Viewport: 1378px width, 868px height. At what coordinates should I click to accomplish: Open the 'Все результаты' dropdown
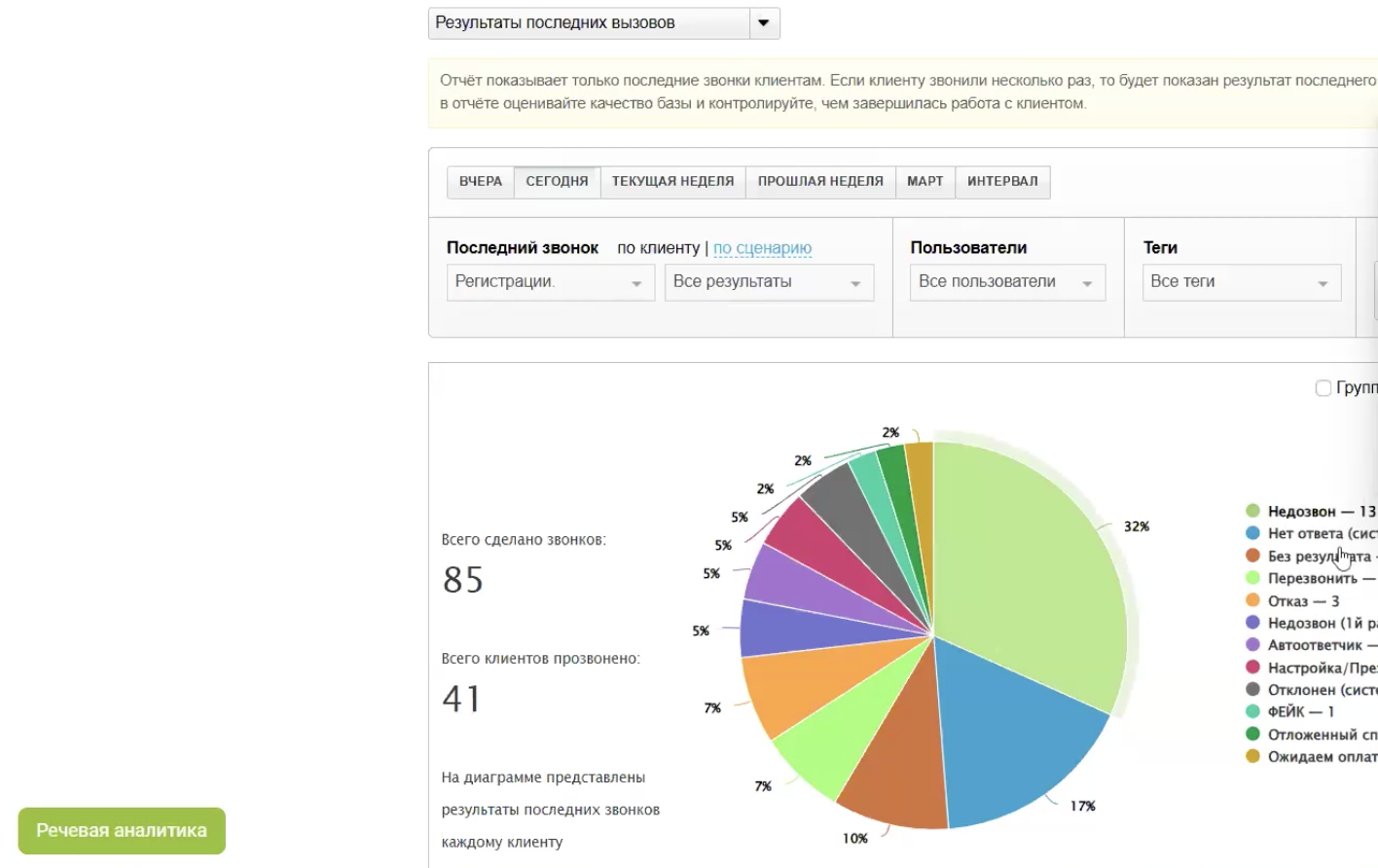769,282
